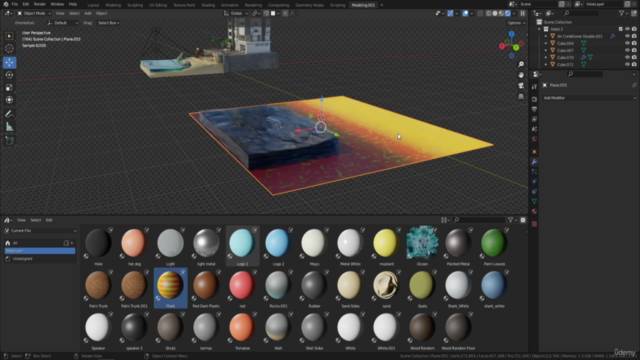The height and width of the screenshot is (360, 640).
Task: Open the Modifiers wrench properties tab
Action: tap(534, 162)
